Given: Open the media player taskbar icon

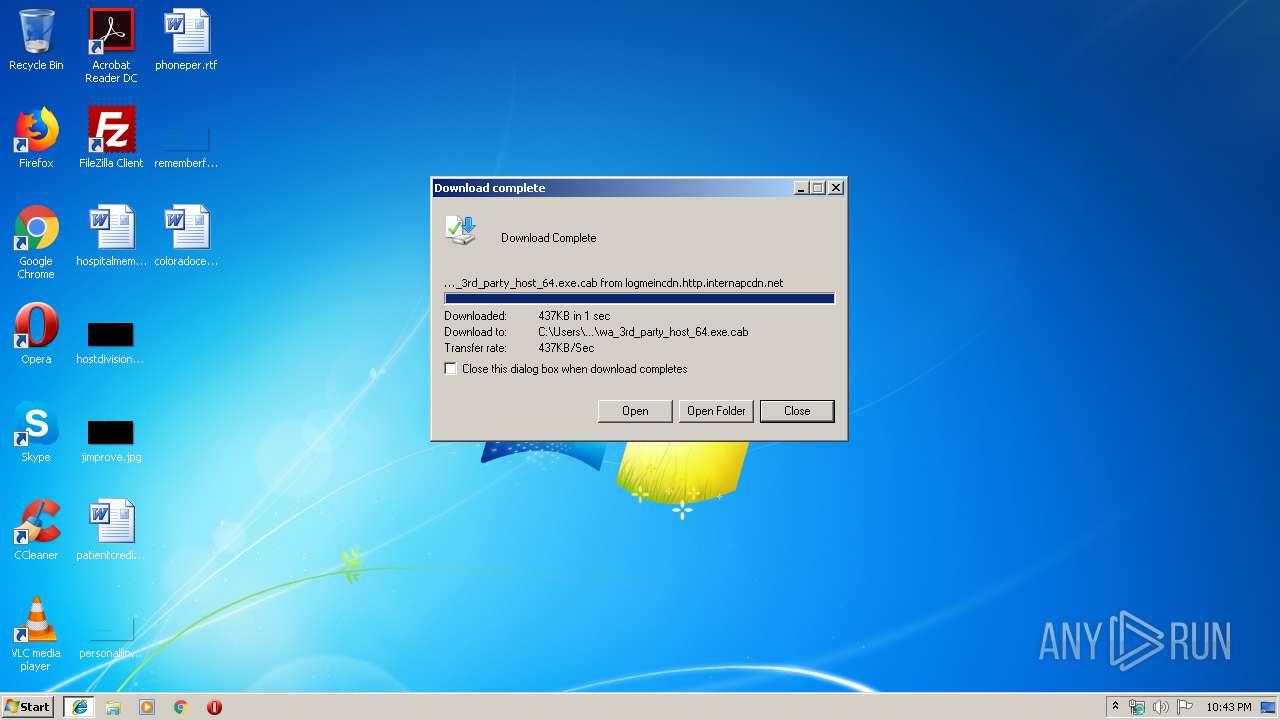Looking at the screenshot, I should (147, 707).
